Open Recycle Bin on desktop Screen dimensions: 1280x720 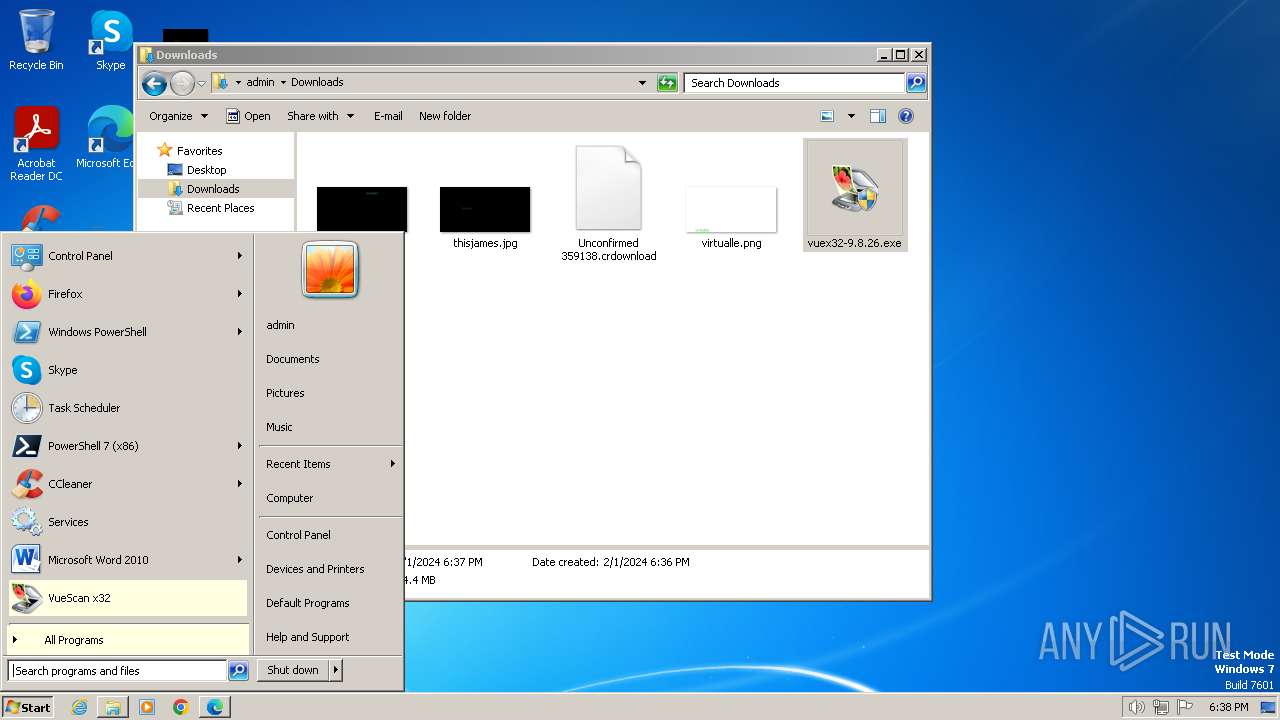point(36,40)
